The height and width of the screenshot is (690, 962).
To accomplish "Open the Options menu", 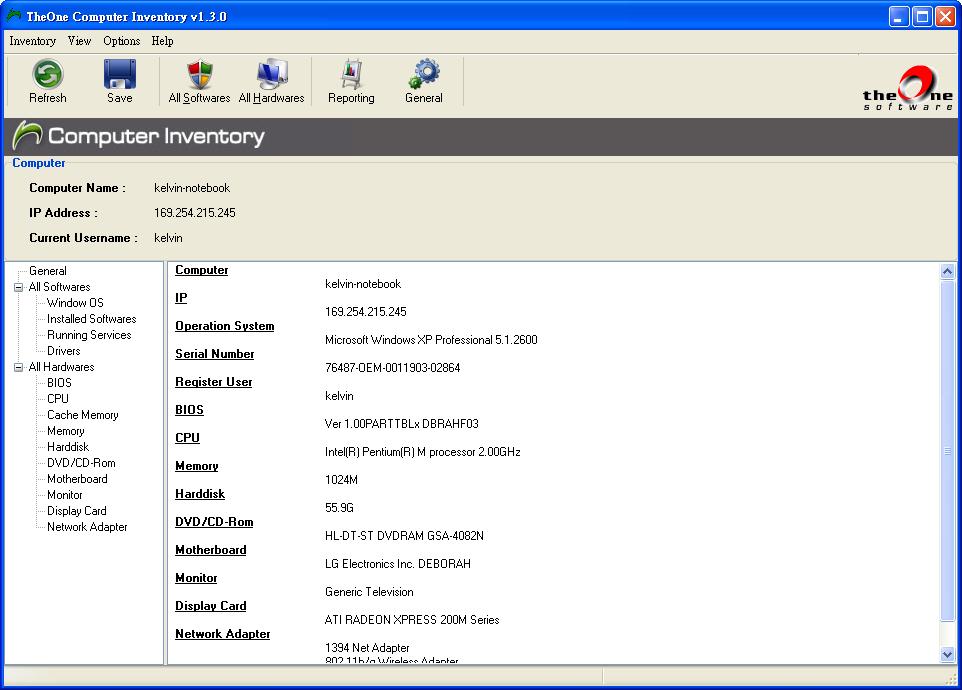I will [x=120, y=41].
